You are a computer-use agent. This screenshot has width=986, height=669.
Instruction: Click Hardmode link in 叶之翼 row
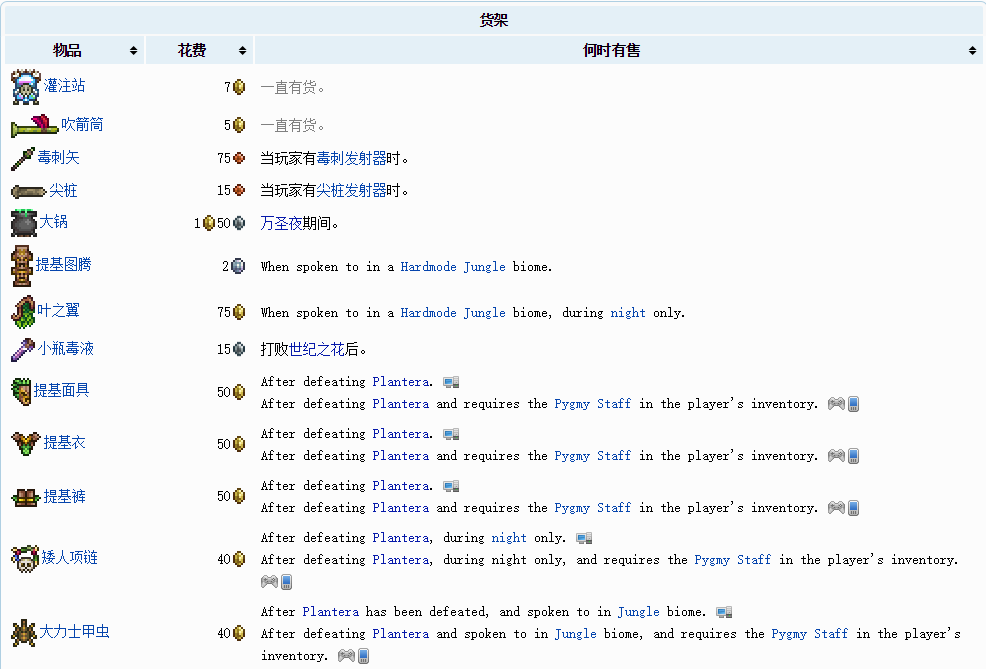pos(428,312)
